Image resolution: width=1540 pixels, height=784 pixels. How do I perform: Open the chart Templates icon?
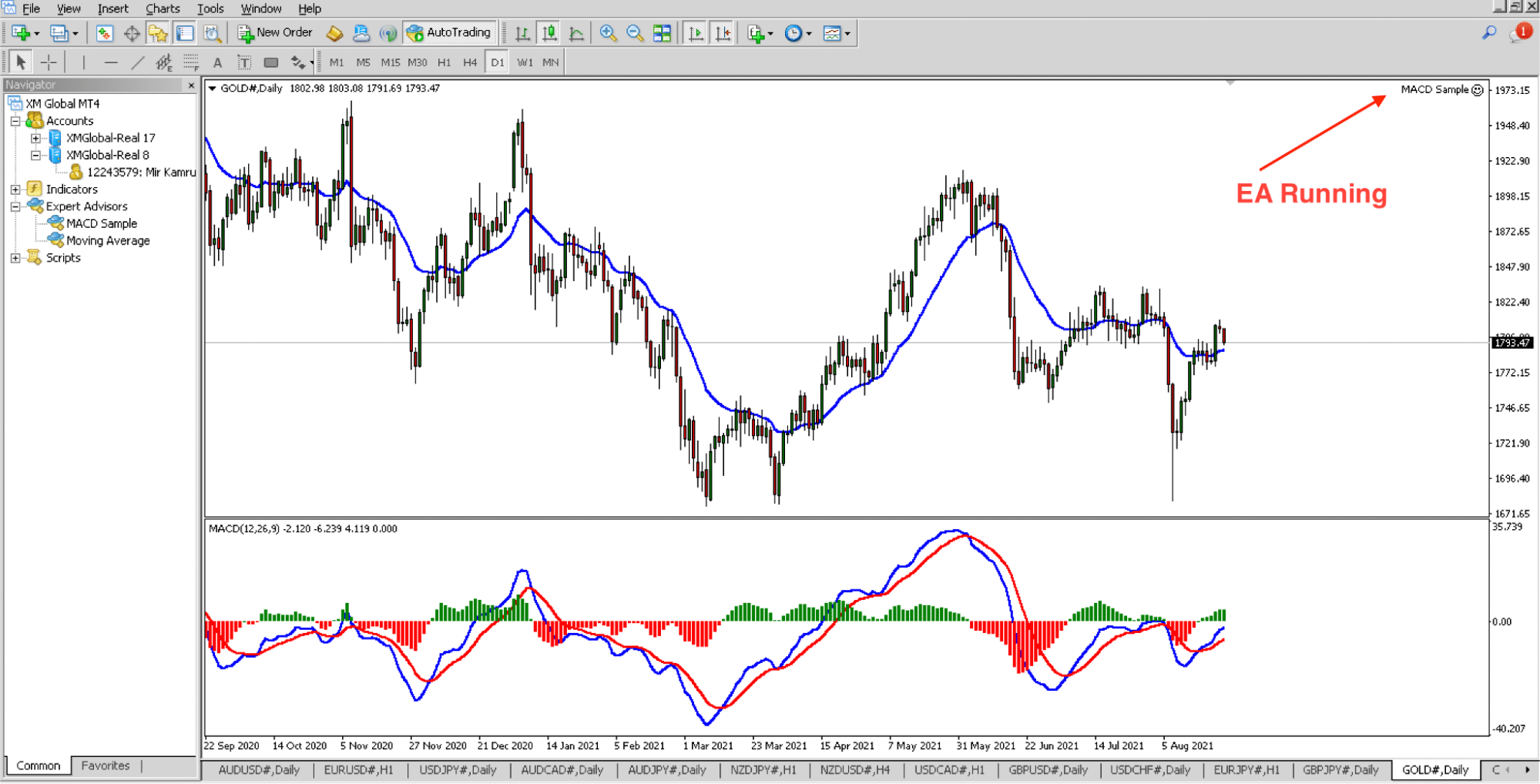[831, 33]
